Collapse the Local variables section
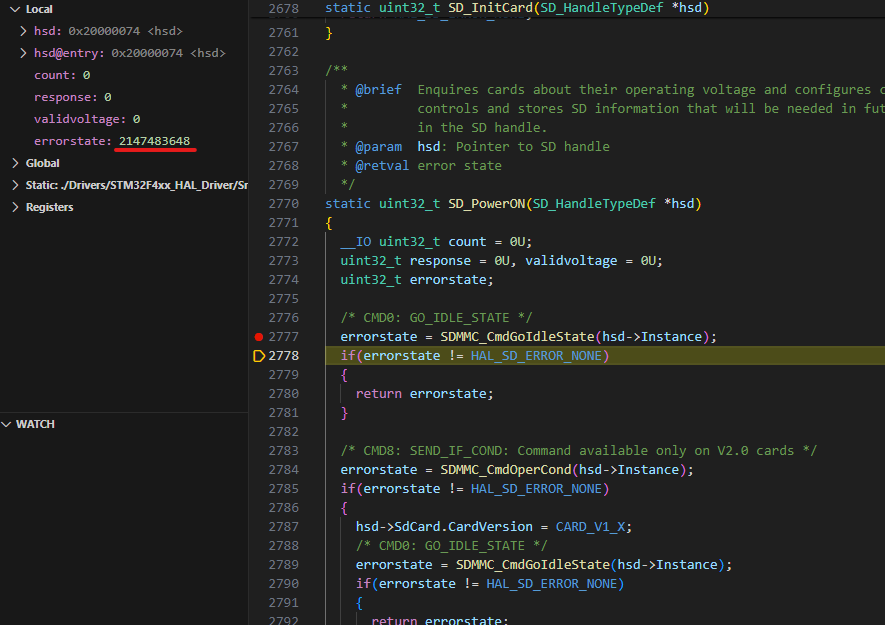The image size is (885, 625). pos(15,9)
